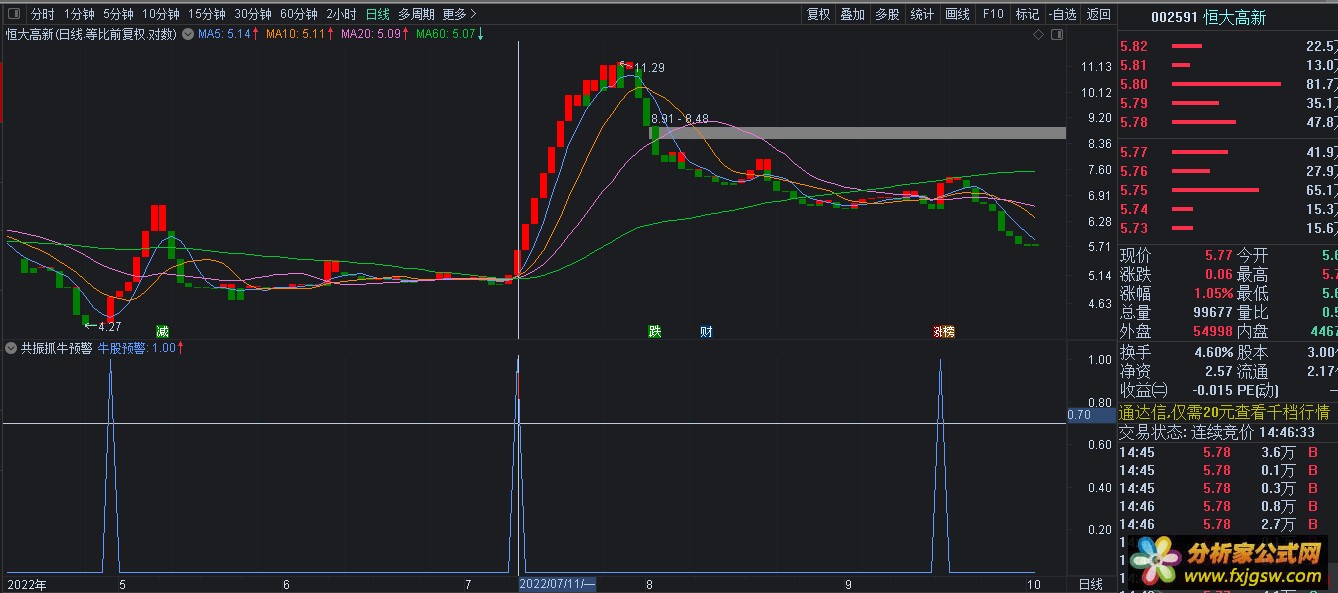Viewport: 1338px width, 593px height.
Task: Click the 5.82 ask price row
Action: [1228, 46]
